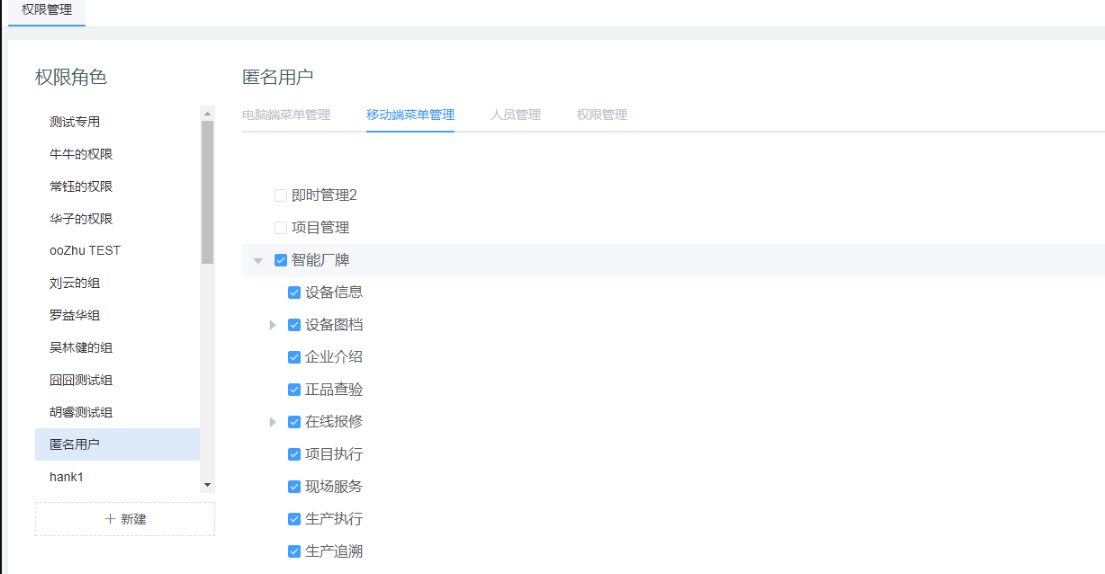The height and width of the screenshot is (574, 1105).
Task: Click the scroll up arrow in role list
Action: pos(208,113)
